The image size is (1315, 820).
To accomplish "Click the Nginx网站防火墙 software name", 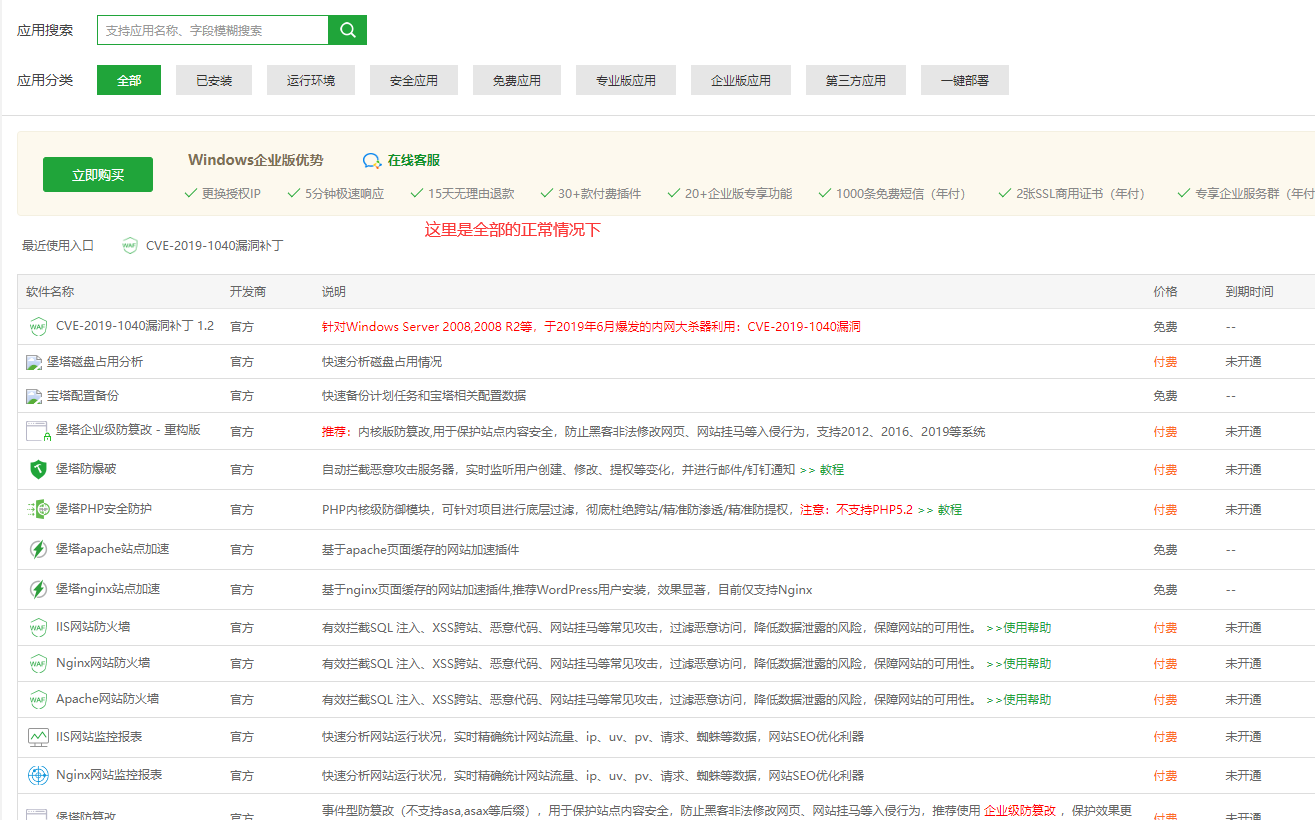I will click(103, 663).
